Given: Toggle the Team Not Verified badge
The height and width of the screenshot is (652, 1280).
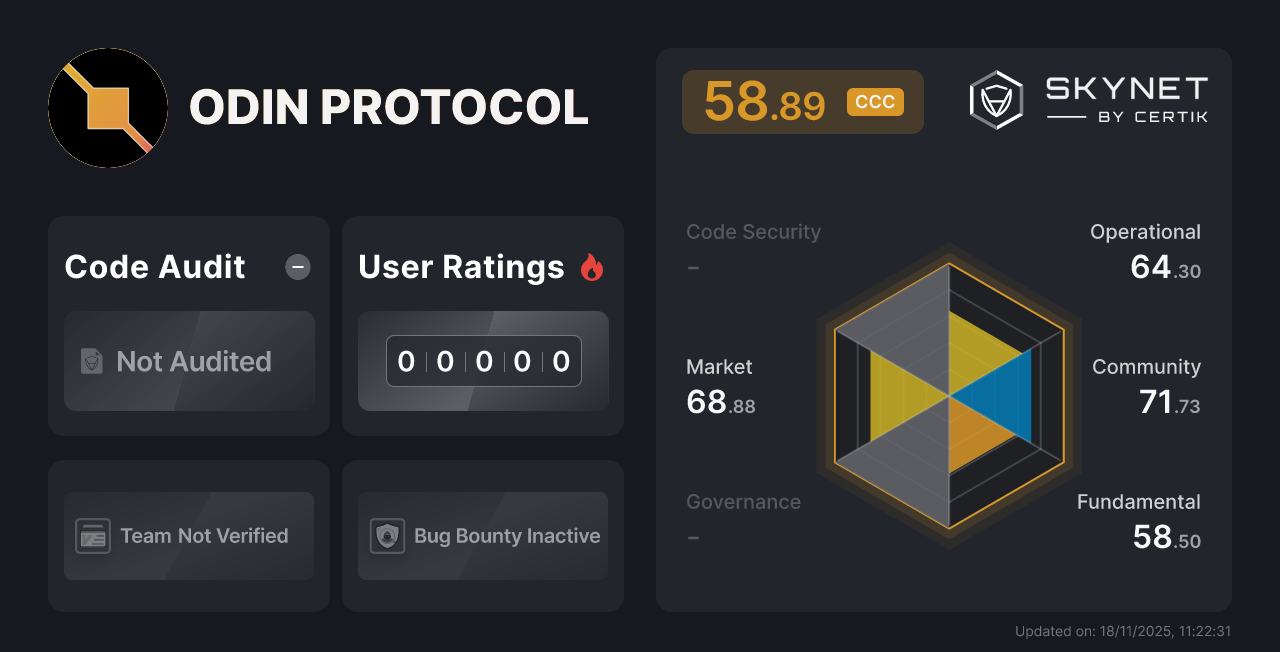Looking at the screenshot, I should (188, 536).
